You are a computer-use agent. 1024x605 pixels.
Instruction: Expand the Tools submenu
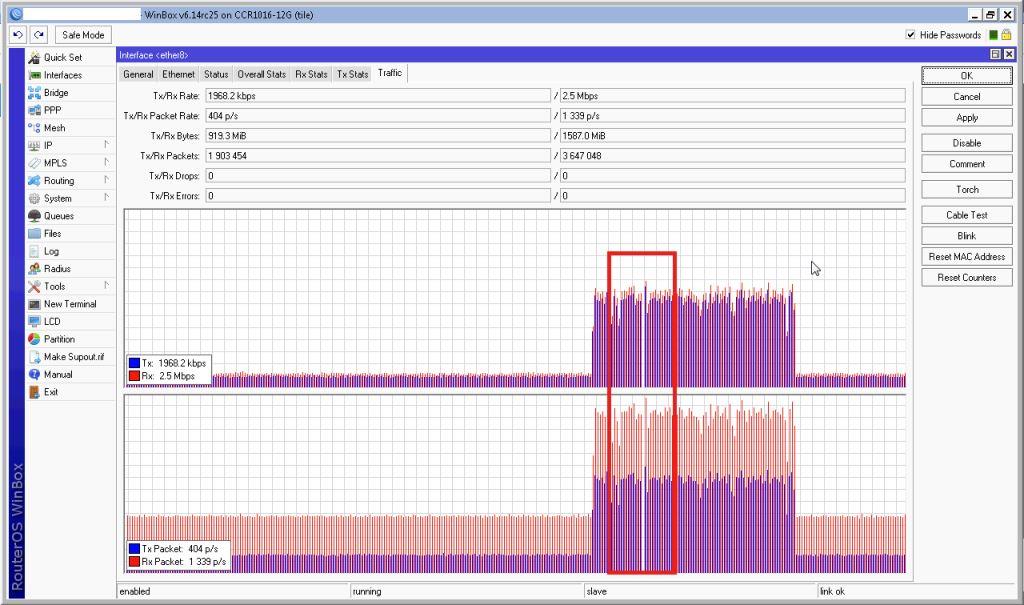106,286
